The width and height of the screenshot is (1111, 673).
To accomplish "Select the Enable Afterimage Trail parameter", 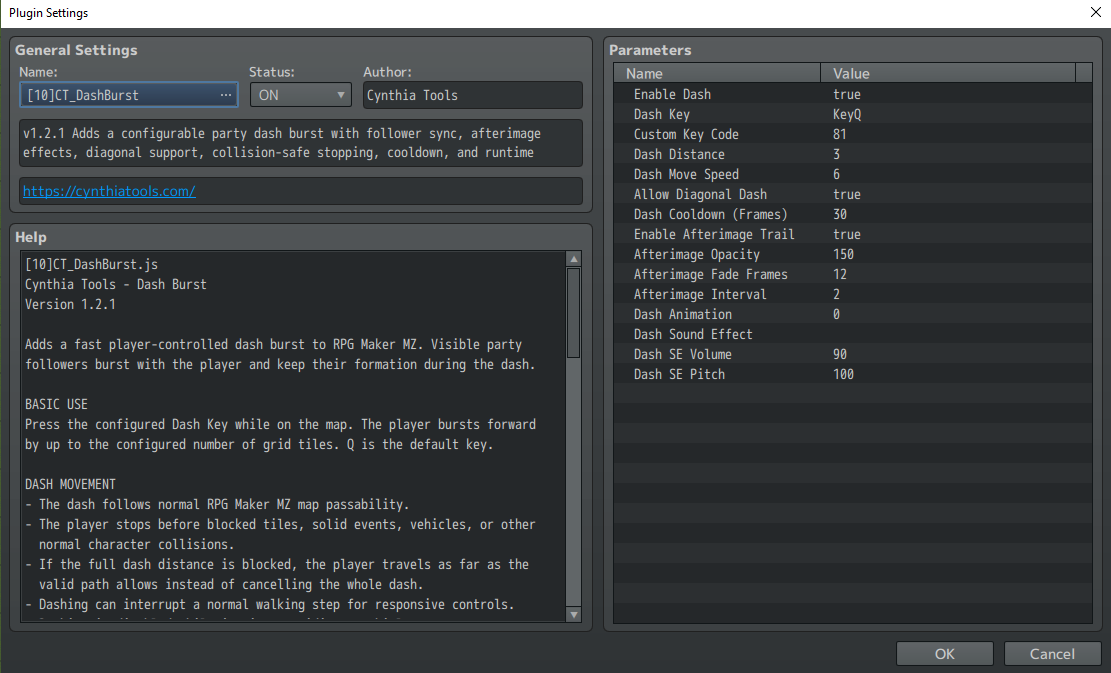I will tap(853, 234).
